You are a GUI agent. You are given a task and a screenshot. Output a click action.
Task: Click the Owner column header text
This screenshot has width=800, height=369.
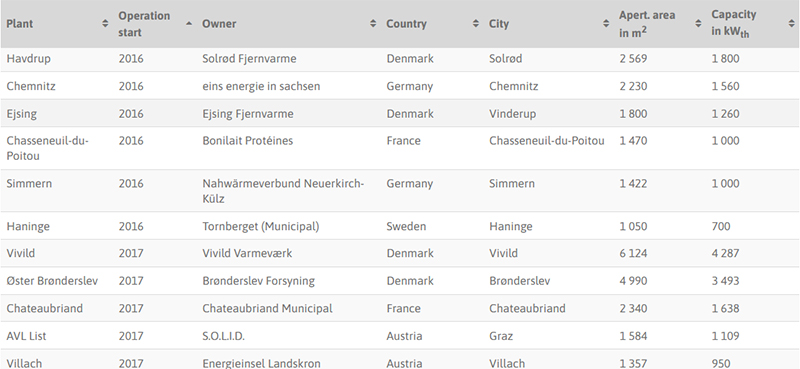point(219,23)
